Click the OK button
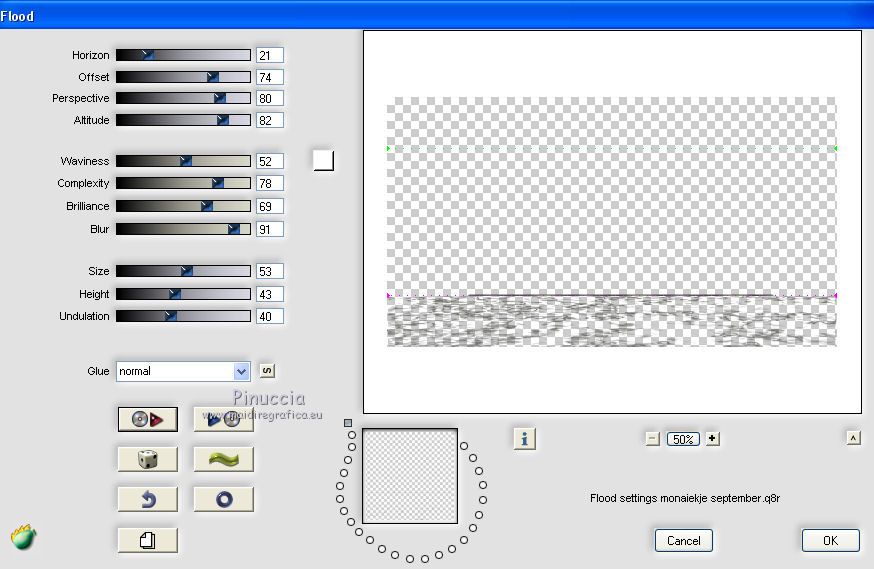This screenshot has width=874, height=569. [831, 541]
